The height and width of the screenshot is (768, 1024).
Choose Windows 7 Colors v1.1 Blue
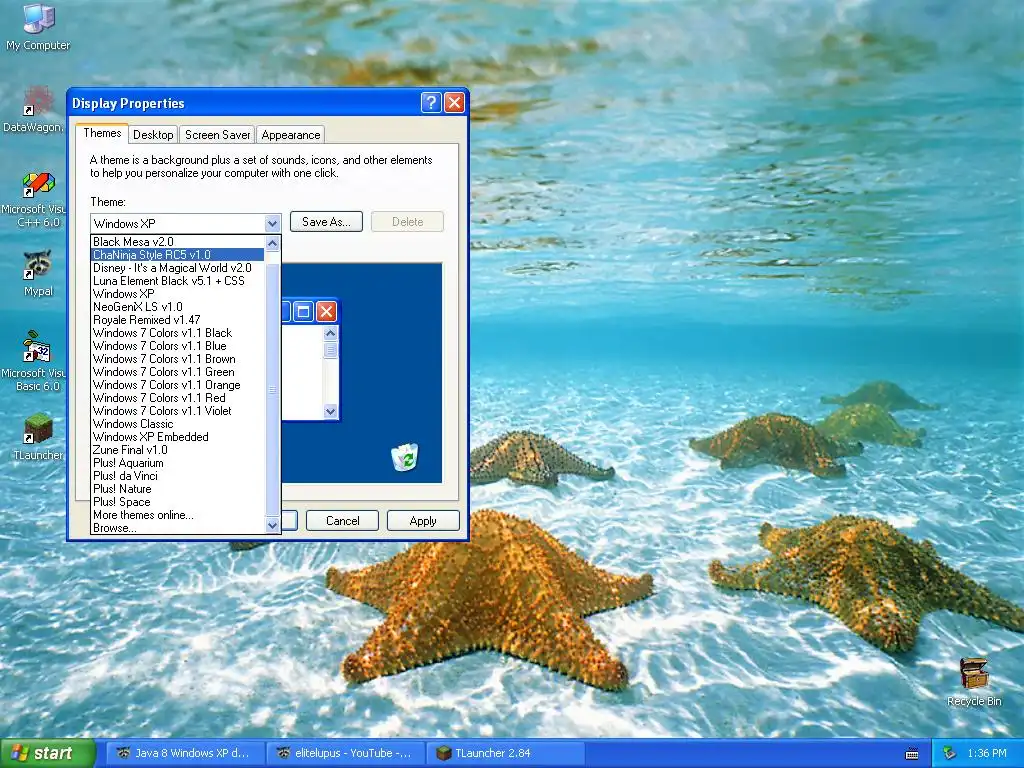coord(178,346)
